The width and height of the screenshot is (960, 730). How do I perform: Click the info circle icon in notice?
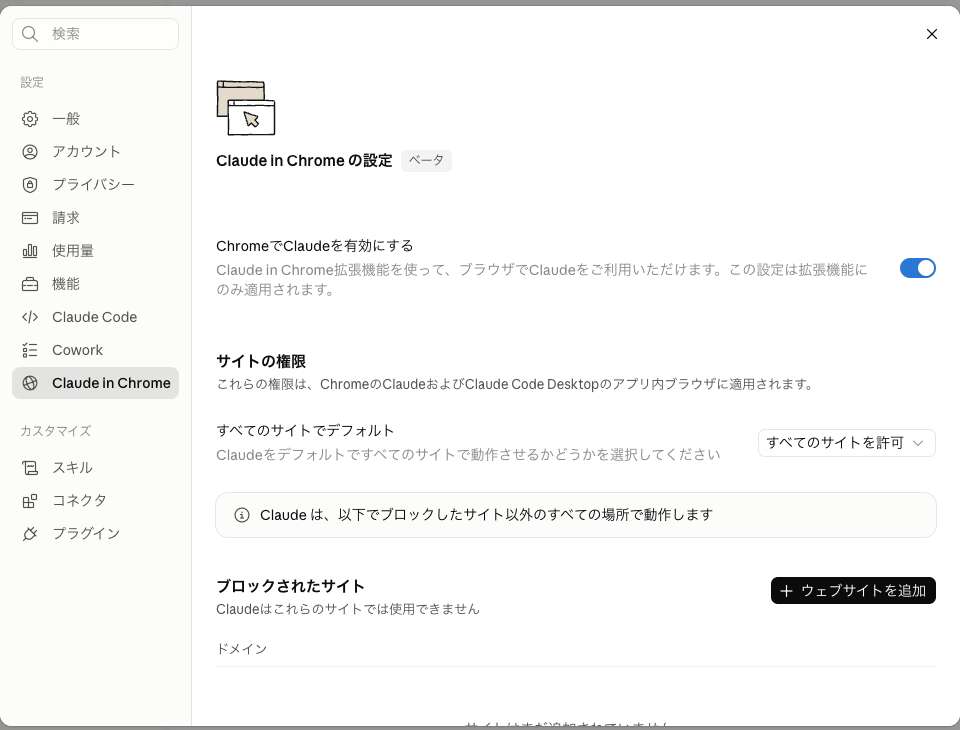[x=242, y=515]
